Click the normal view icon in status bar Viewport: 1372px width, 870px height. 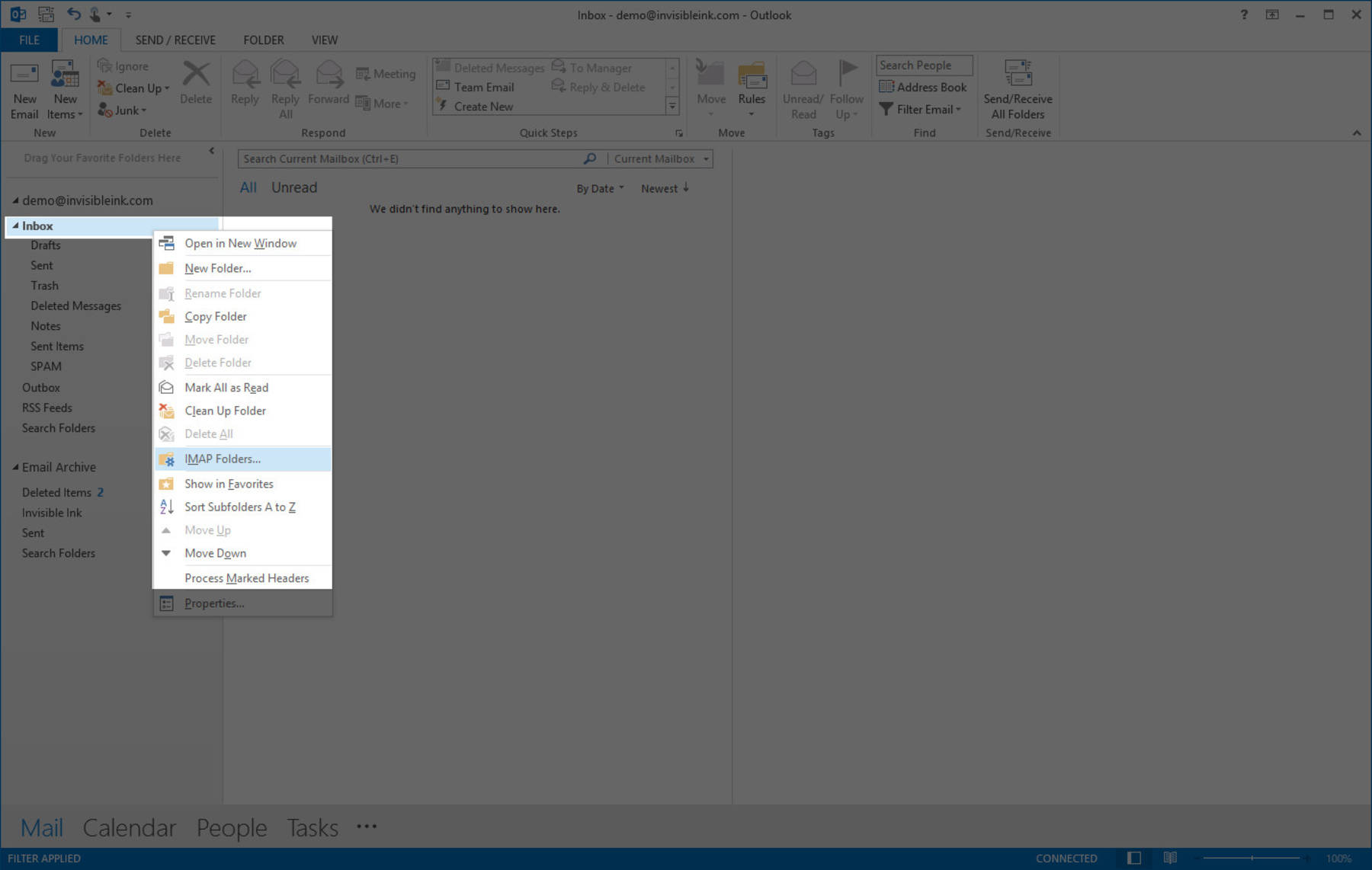point(1134,858)
